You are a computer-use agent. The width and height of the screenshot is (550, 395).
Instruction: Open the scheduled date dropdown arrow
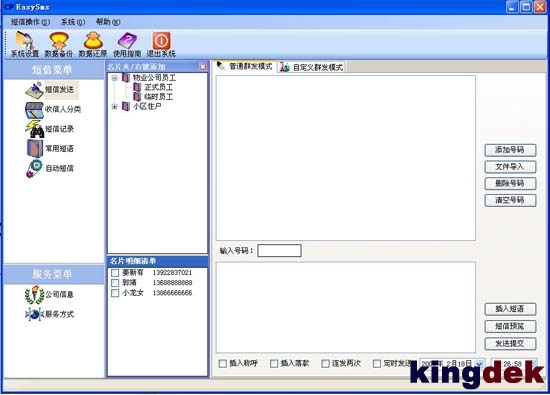480,363
